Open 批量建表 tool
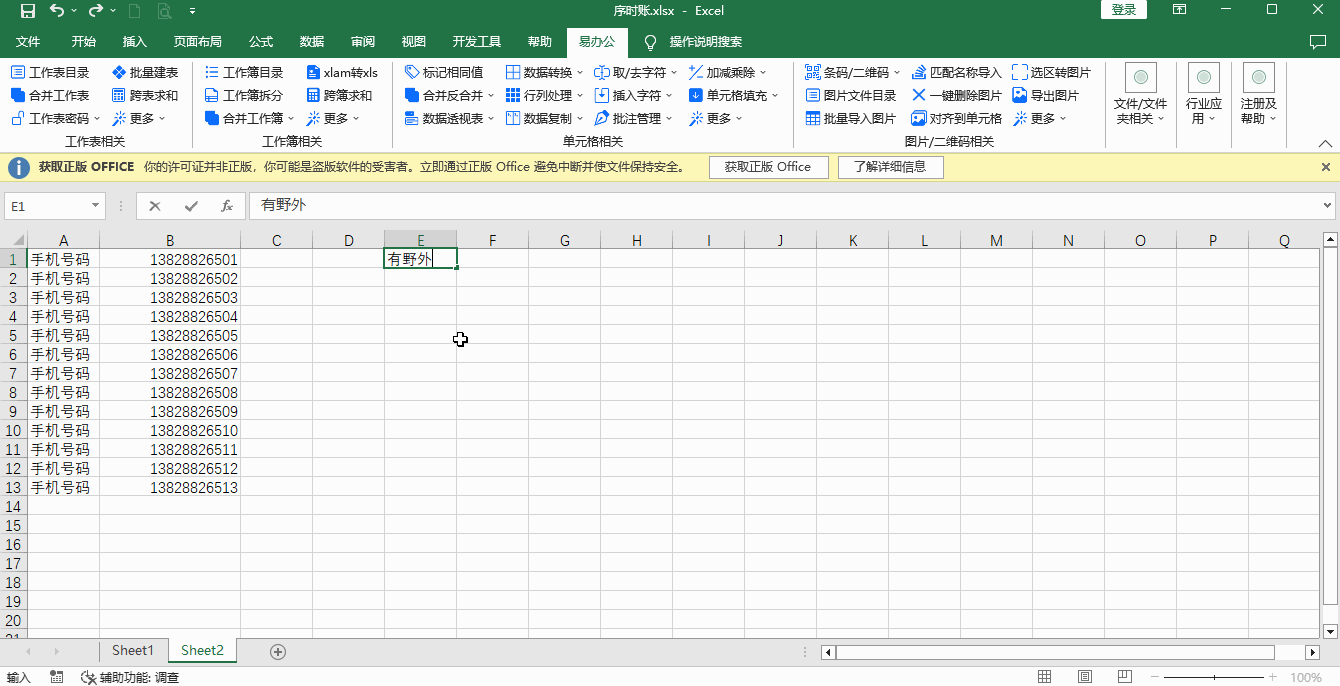This screenshot has width=1340, height=686. [x=145, y=72]
